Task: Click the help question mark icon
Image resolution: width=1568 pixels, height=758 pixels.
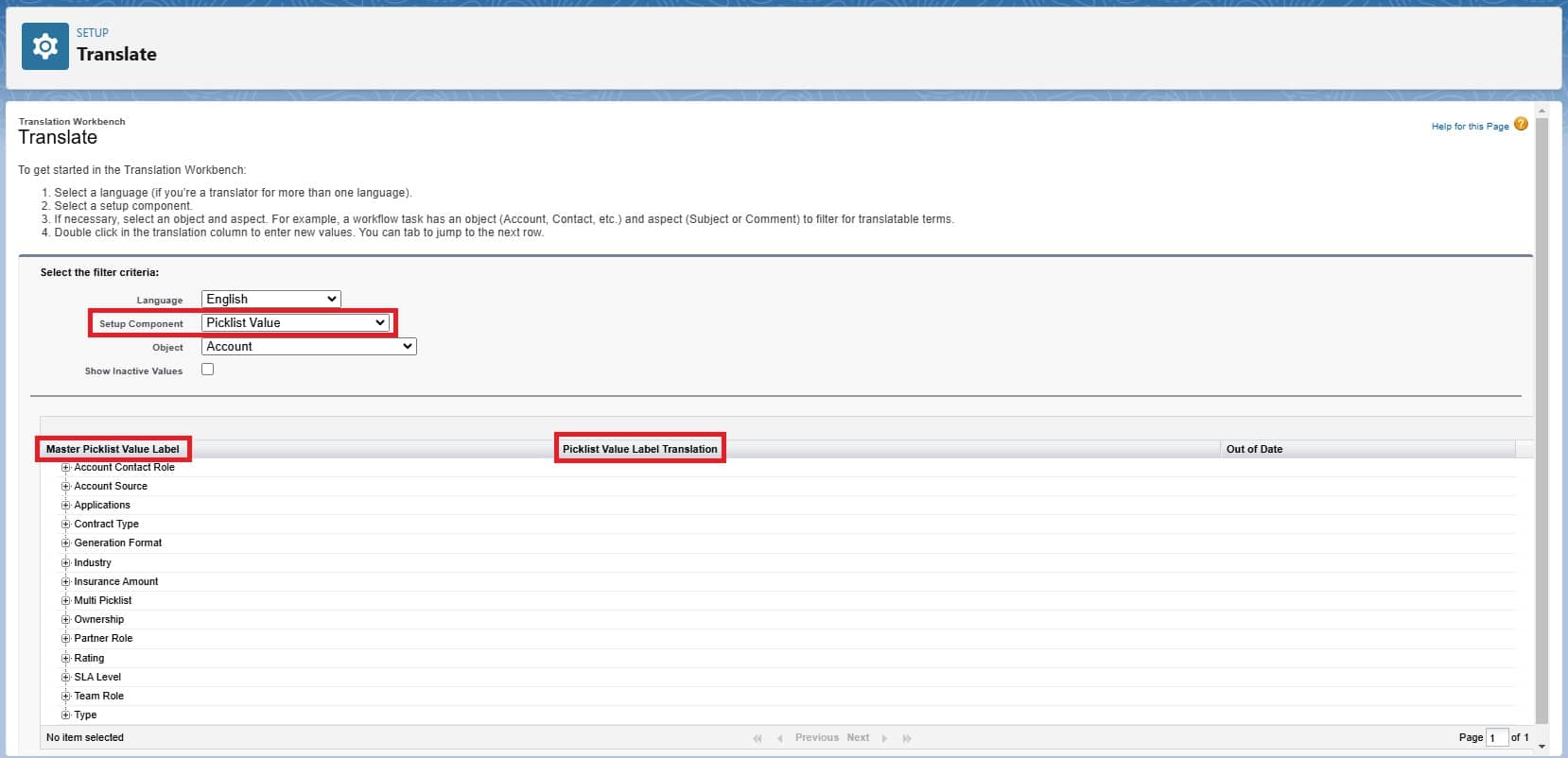Action: (x=1521, y=125)
